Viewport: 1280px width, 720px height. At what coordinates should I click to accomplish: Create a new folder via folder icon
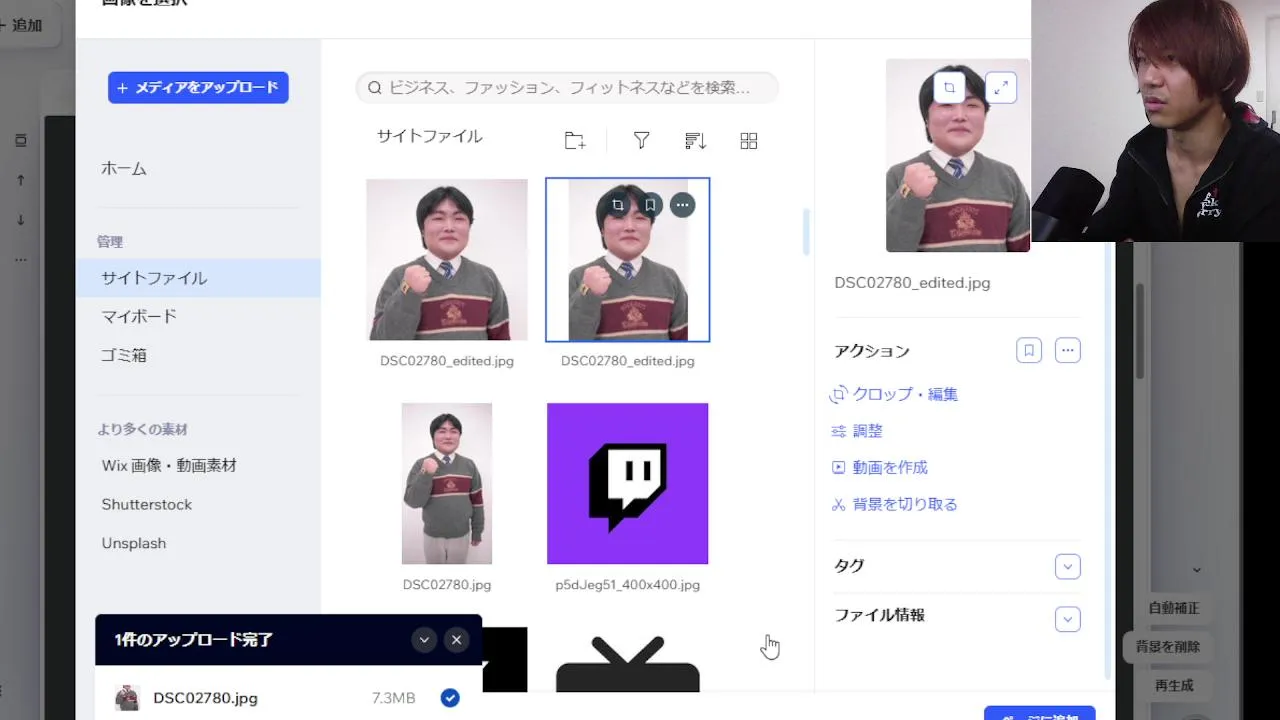[575, 141]
